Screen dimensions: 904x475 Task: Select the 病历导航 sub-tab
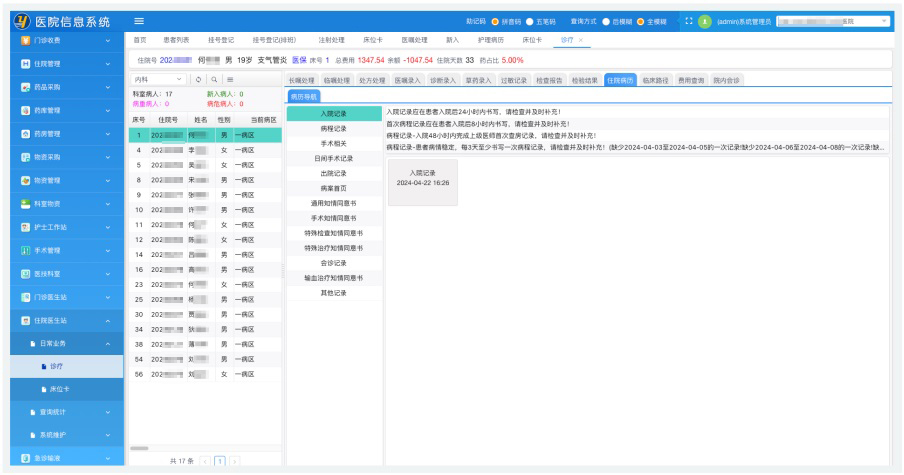[304, 96]
